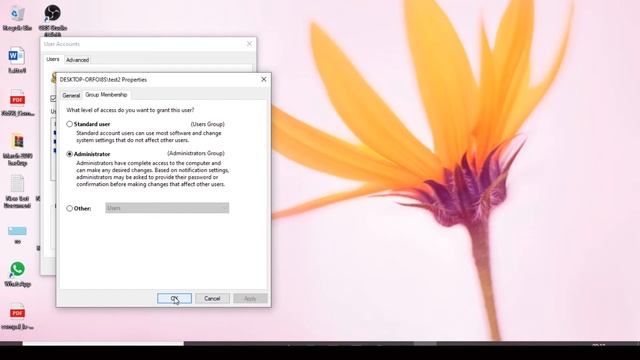Click the Apply button
Image resolution: width=640 pixels, height=360 pixels.
tap(250, 298)
